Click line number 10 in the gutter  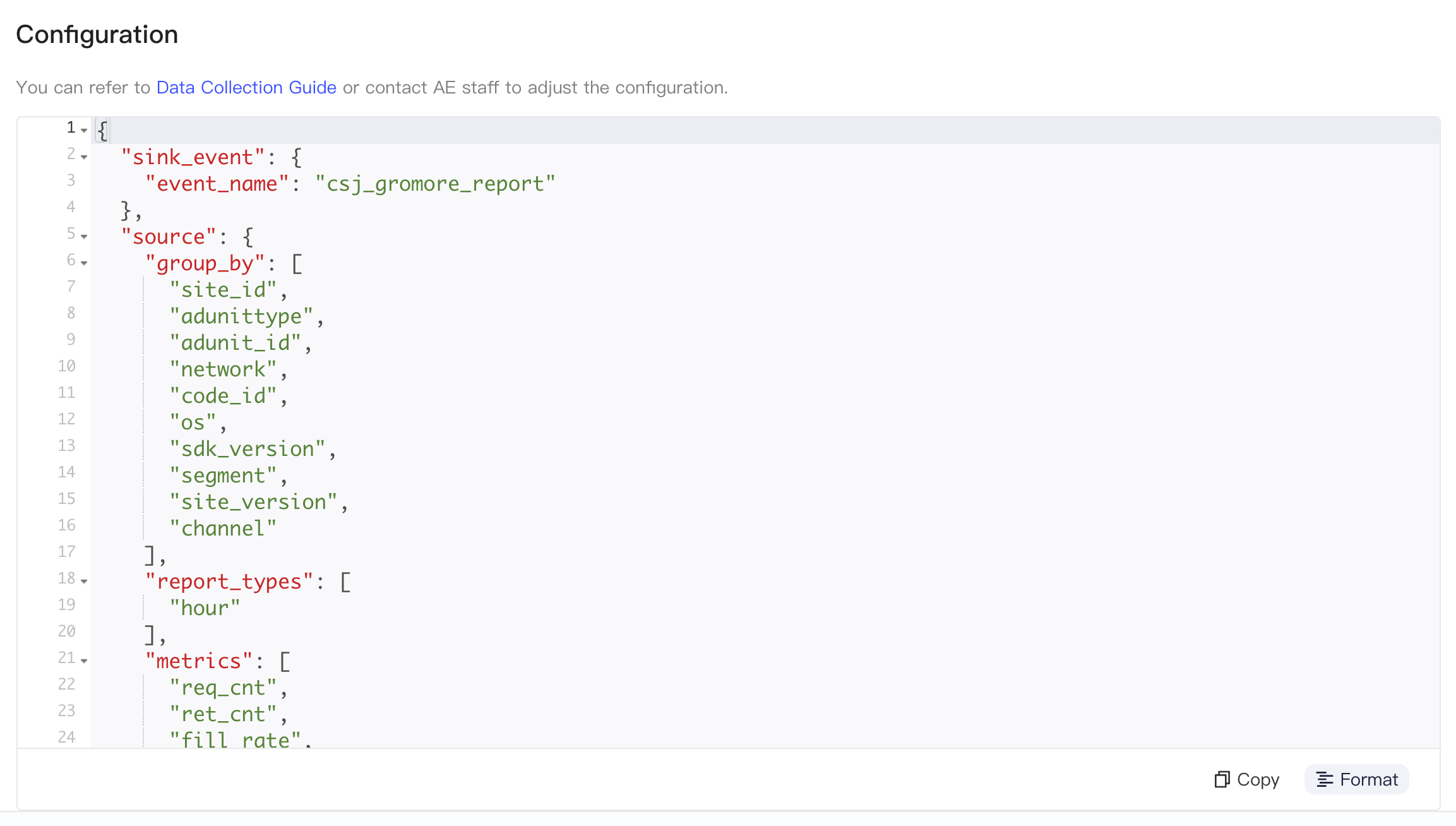(x=66, y=366)
